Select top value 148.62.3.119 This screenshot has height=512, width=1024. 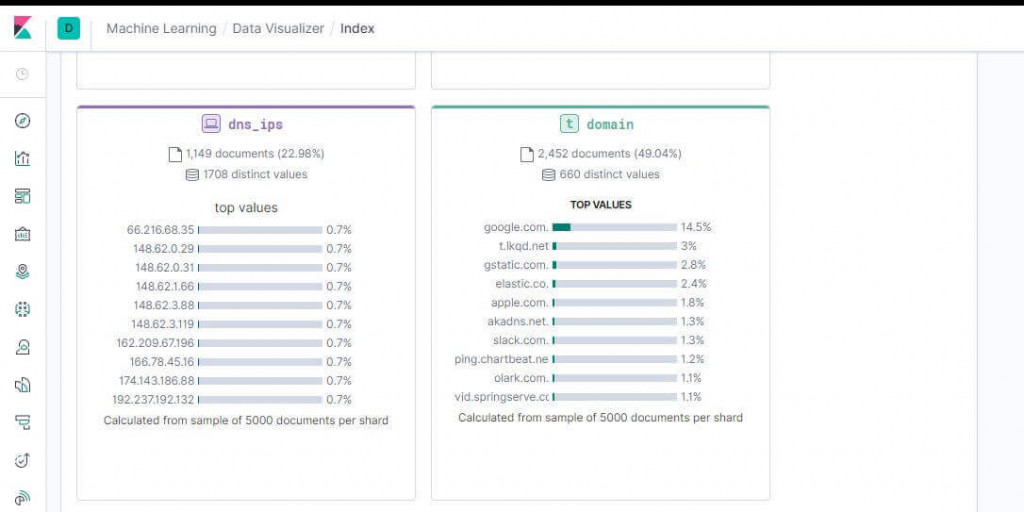click(x=163, y=325)
